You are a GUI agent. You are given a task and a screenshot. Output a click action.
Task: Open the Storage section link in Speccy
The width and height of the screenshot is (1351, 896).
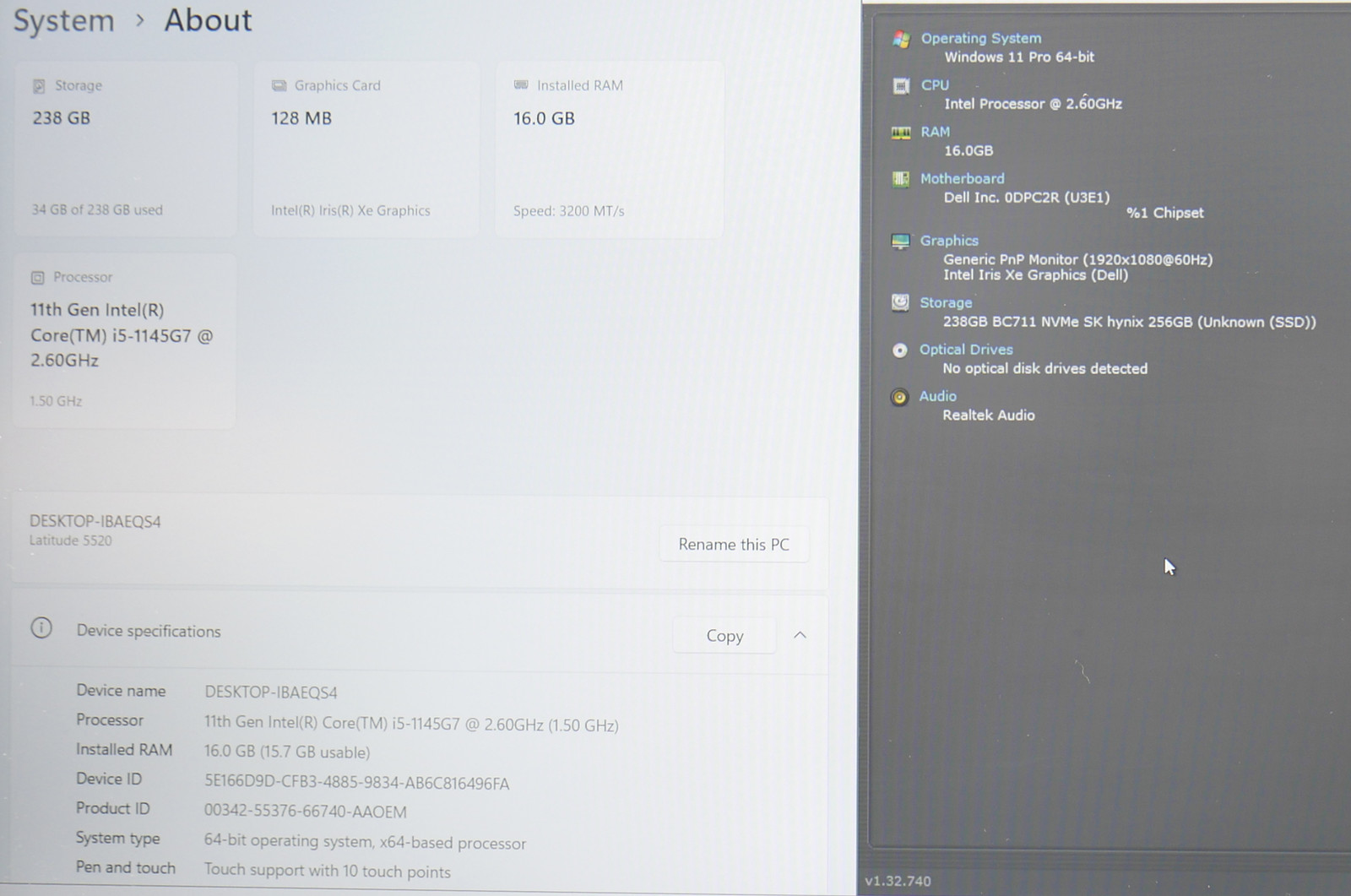click(946, 302)
